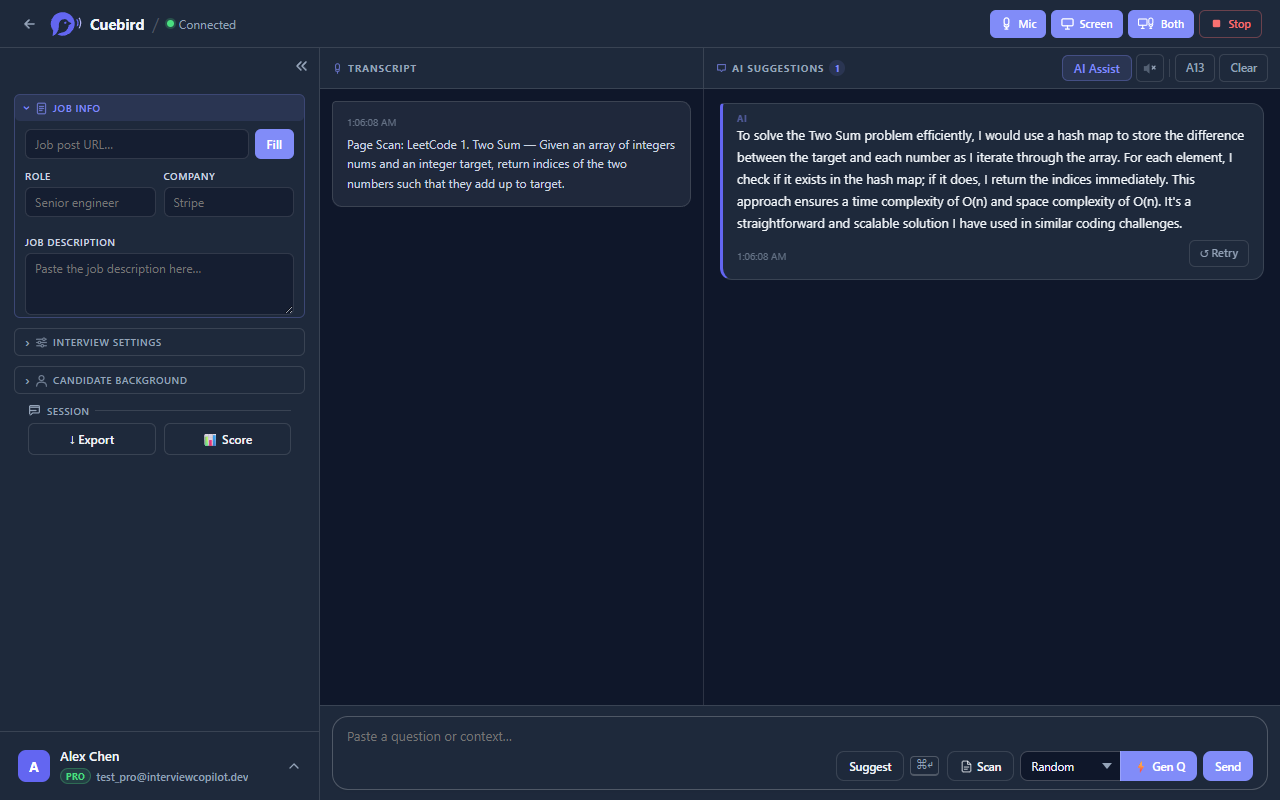Image resolution: width=1280 pixels, height=800 pixels.
Task: Click the Page Scan transcript entry
Action: (511, 154)
